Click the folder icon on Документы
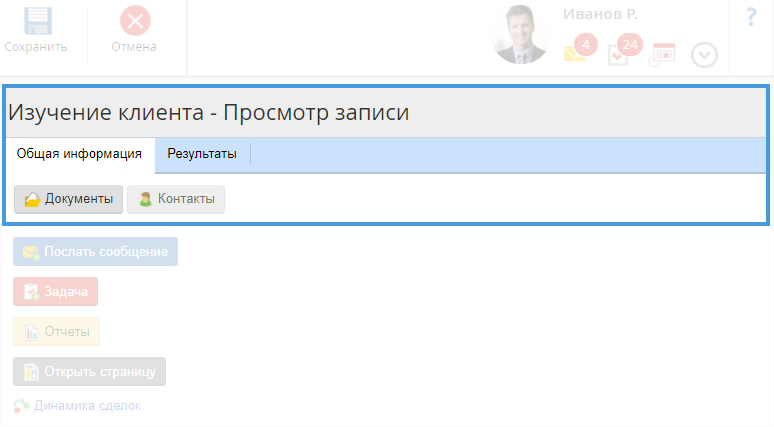Screen dimensions: 774x427 [x=33, y=199]
